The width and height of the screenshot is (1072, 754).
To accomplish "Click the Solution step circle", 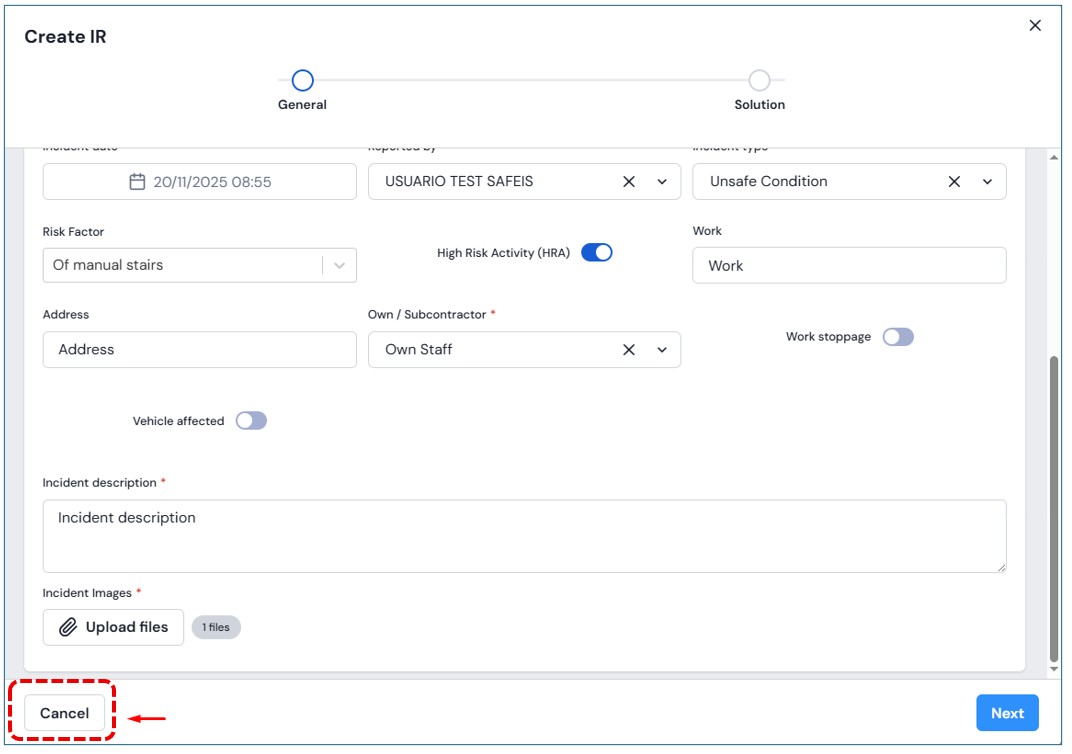I will click(x=759, y=80).
